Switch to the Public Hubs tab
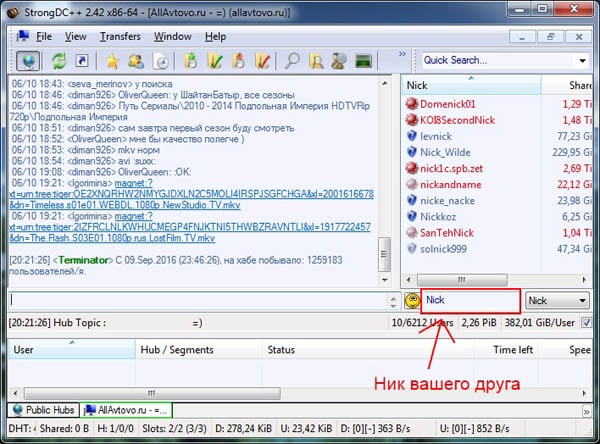Viewport: 600px width, 444px height. click(x=44, y=410)
